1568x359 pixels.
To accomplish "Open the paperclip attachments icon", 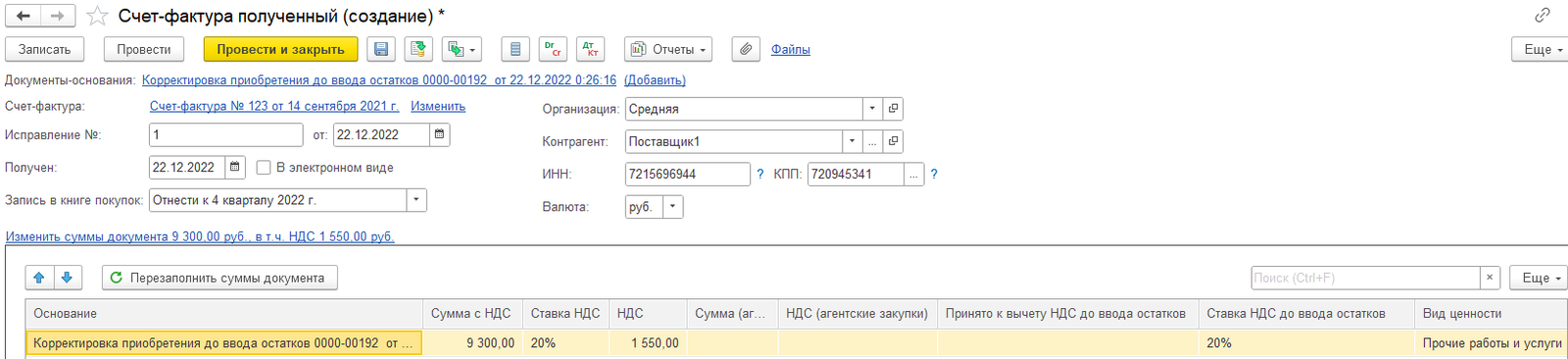I will [746, 49].
